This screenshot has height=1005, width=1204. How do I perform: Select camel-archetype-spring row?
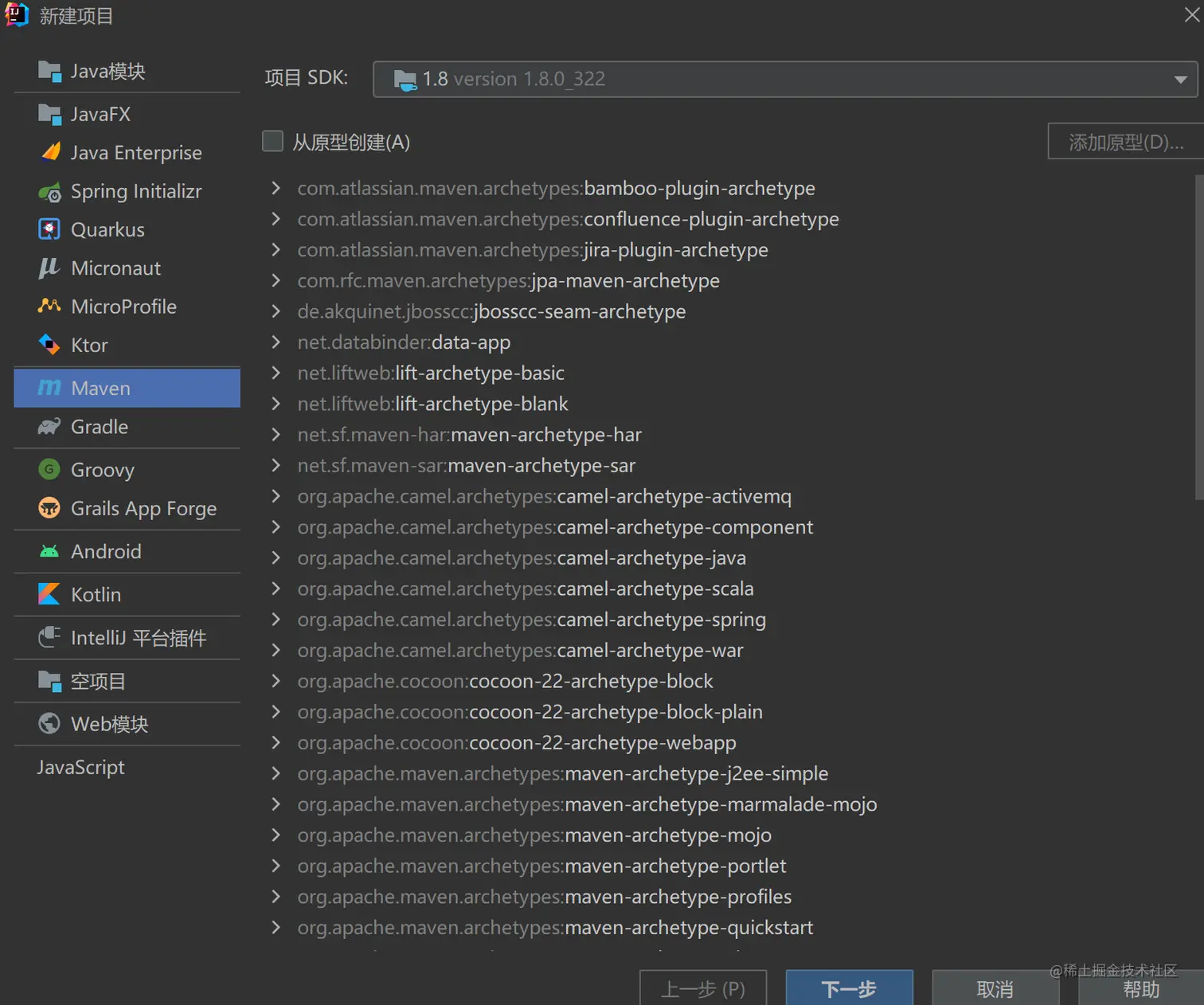click(x=729, y=620)
